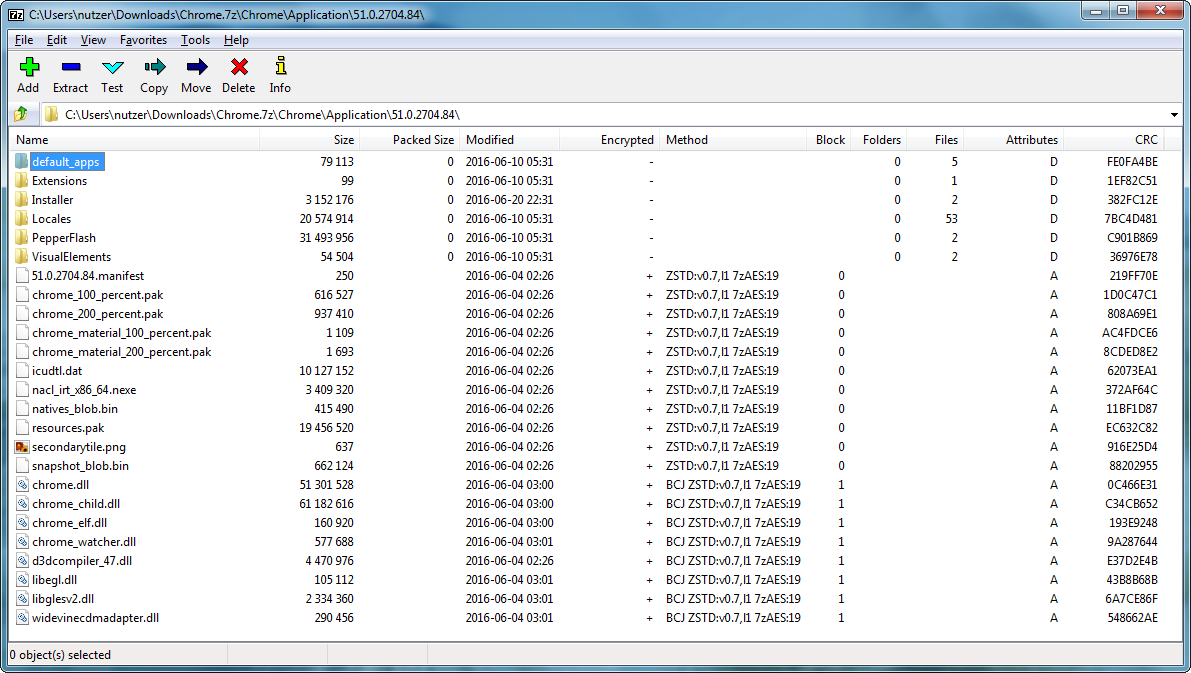1191x673 pixels.
Task: Select the snapshot_blob.bin file name
Action: coord(81,466)
